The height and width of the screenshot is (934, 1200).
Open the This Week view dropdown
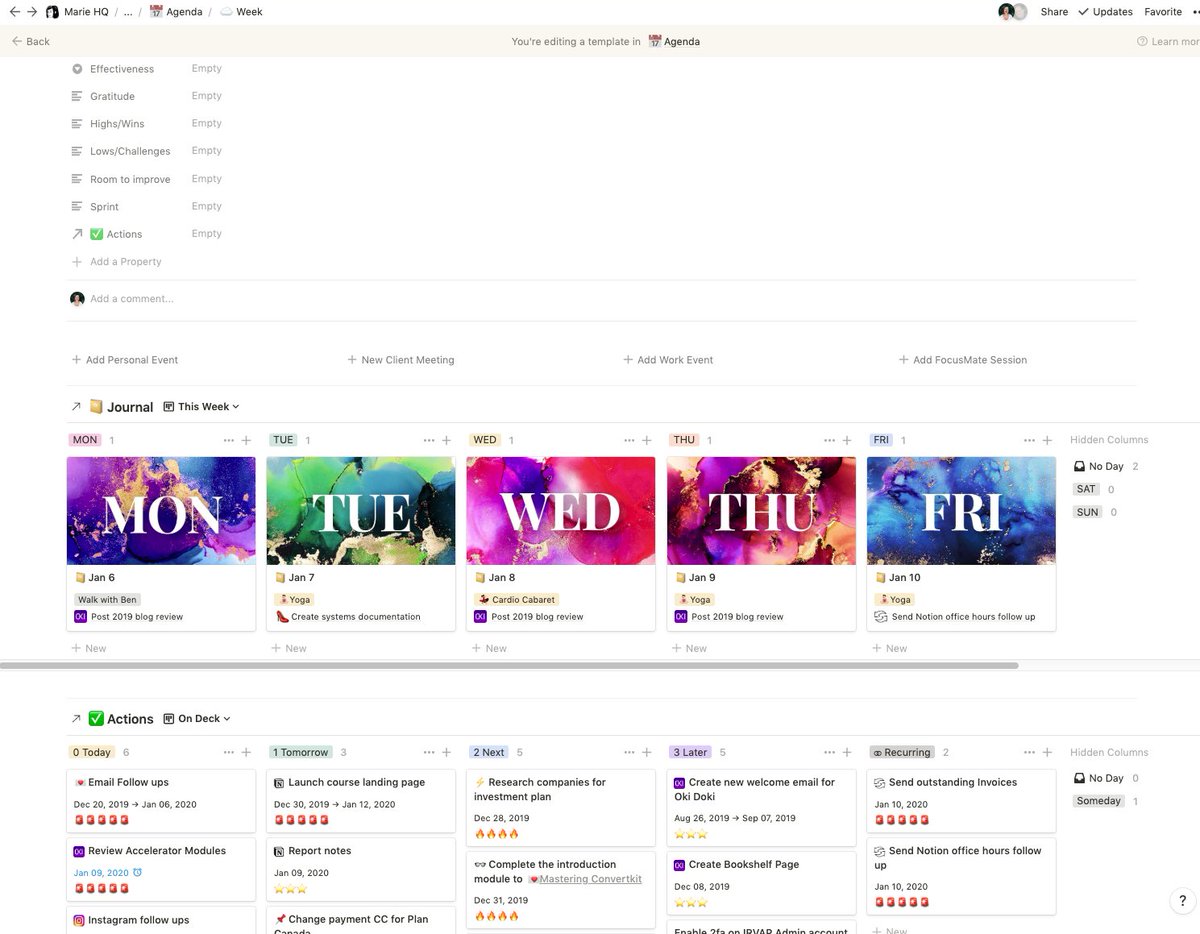tap(202, 407)
